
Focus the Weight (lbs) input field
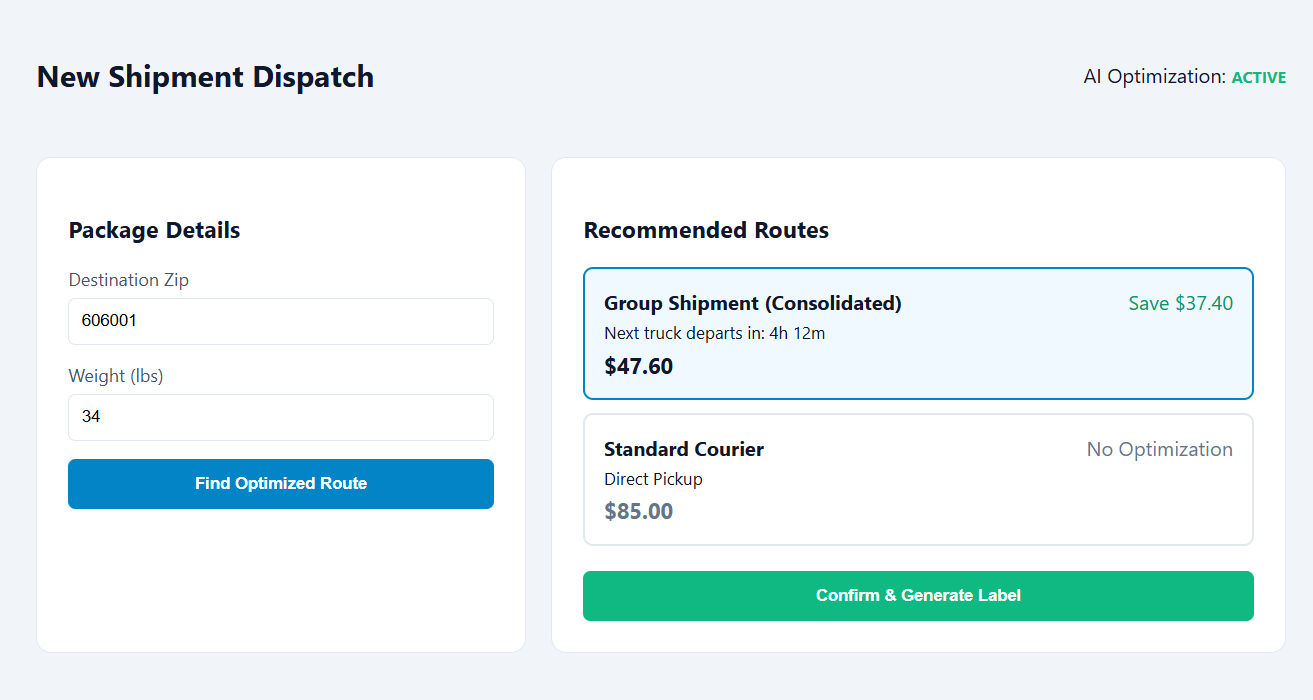coord(281,417)
